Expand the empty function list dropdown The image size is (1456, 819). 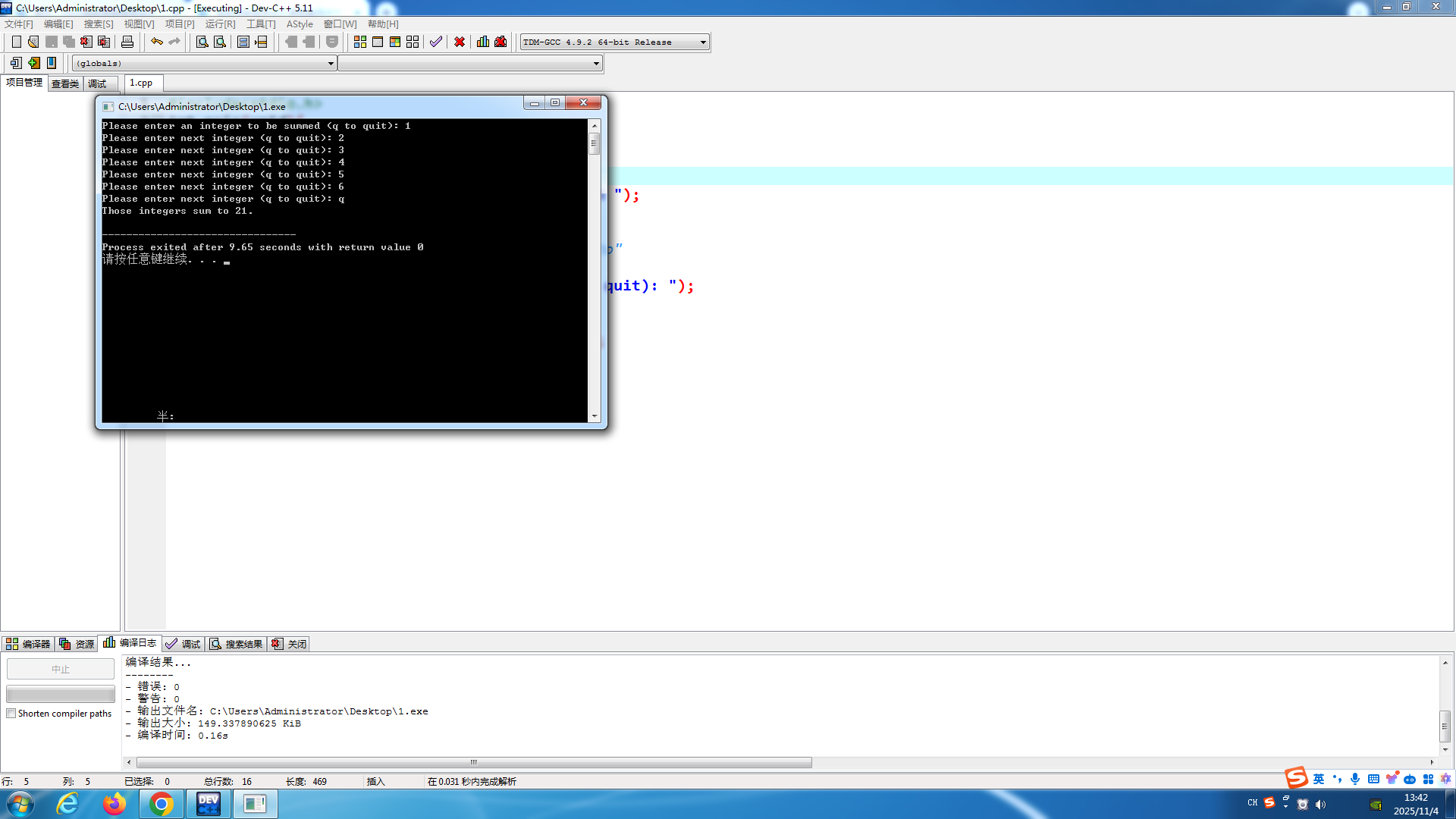point(596,64)
